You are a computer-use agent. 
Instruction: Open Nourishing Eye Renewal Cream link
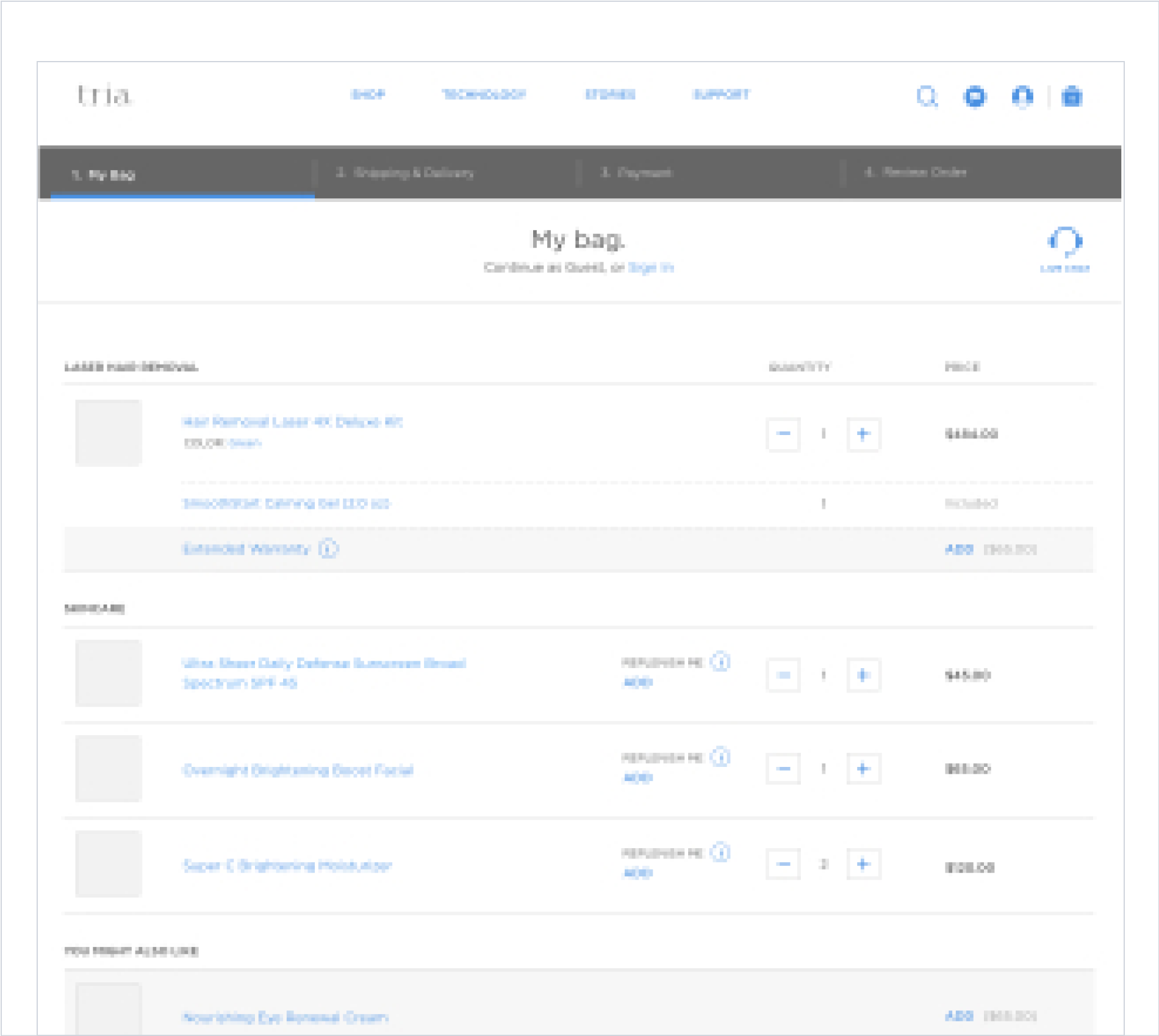[285, 1017]
